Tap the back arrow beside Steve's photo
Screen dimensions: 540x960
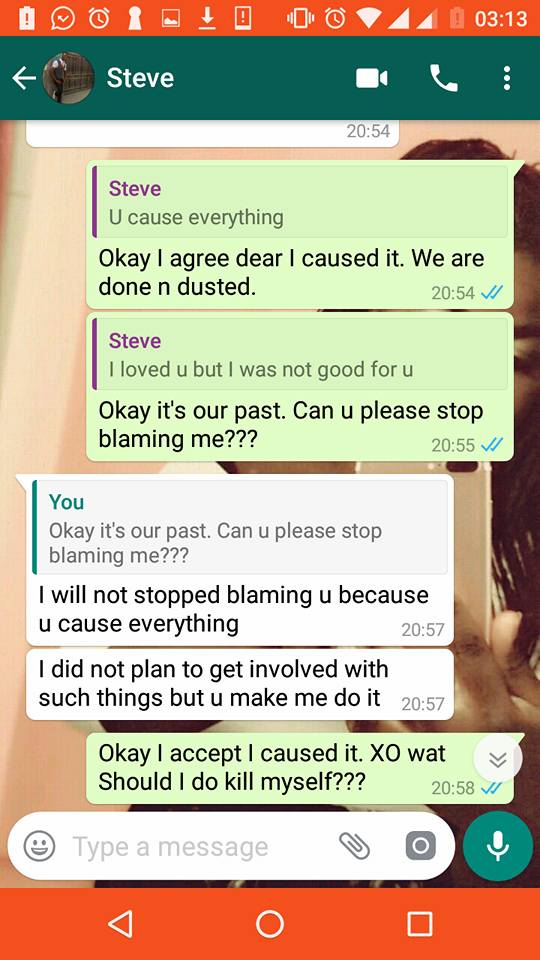pos(24,78)
